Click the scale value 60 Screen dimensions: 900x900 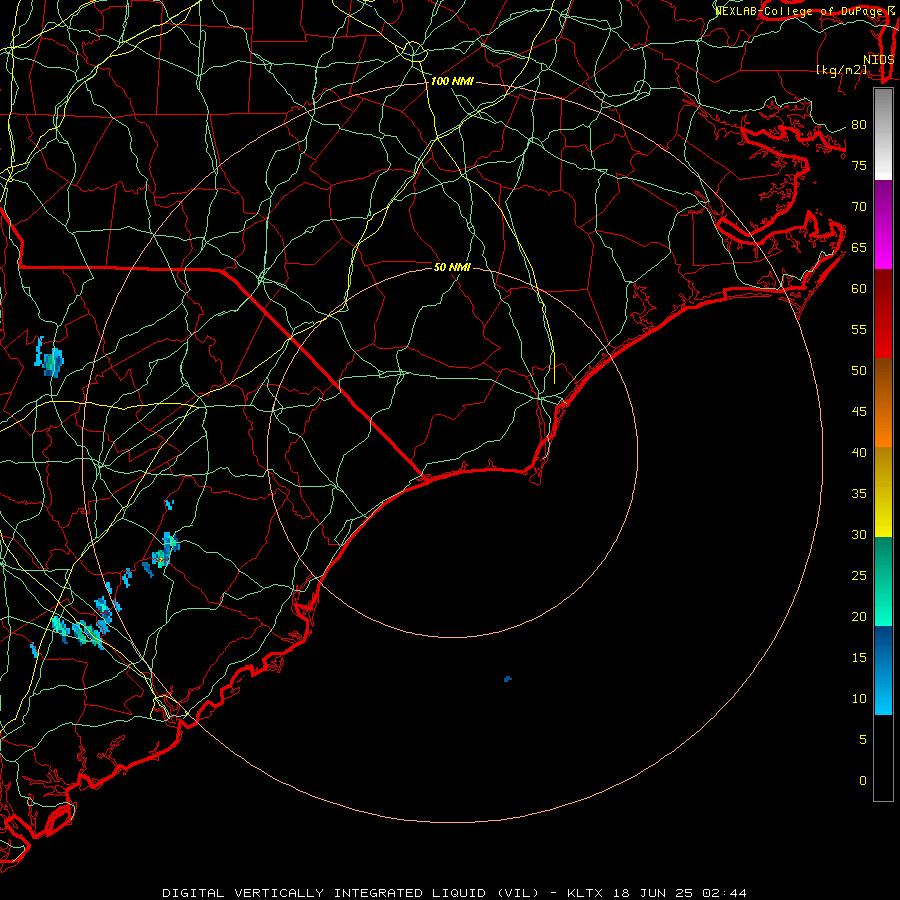coord(859,289)
